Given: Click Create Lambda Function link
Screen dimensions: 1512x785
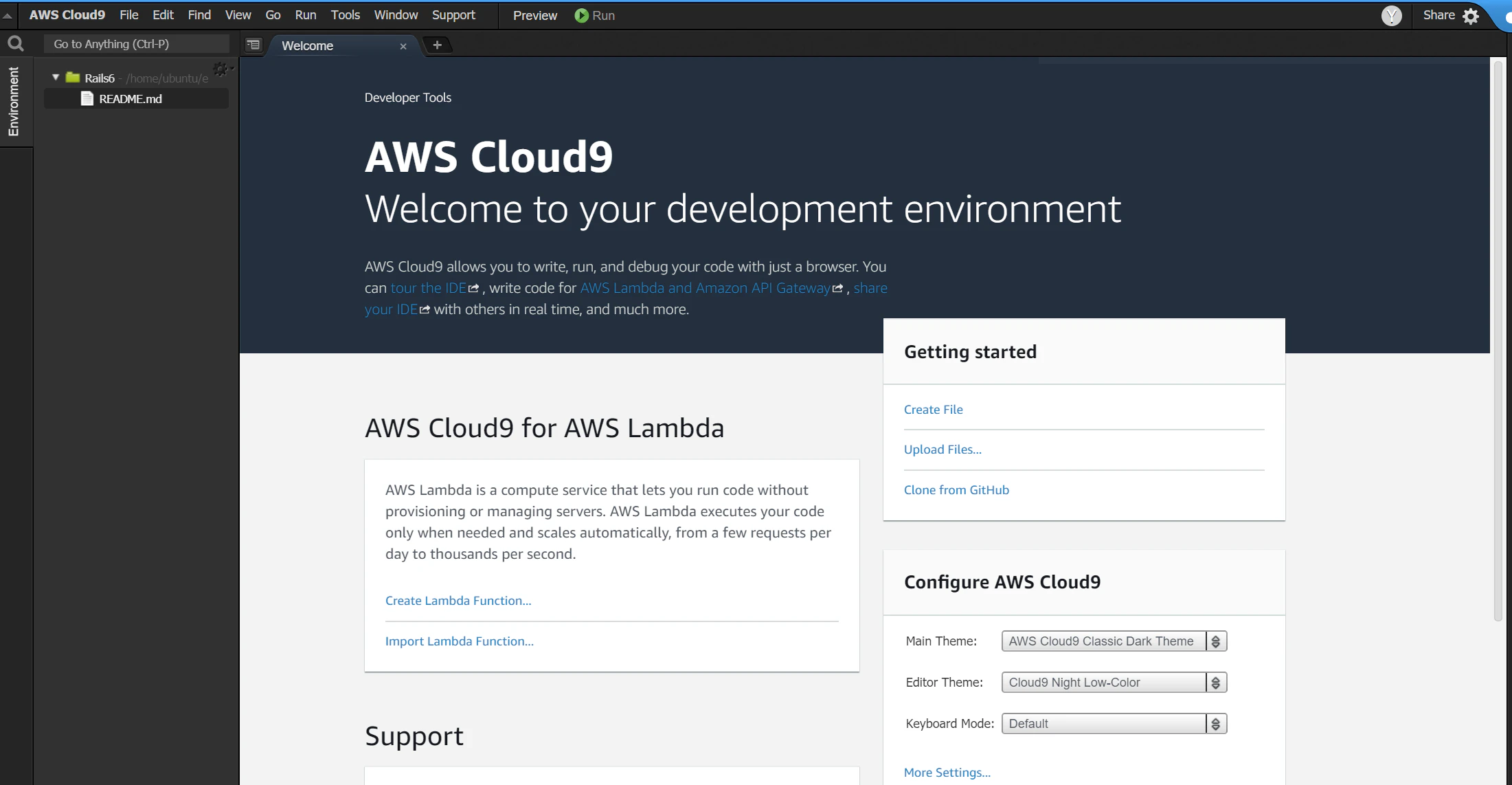Looking at the screenshot, I should [x=458, y=601].
